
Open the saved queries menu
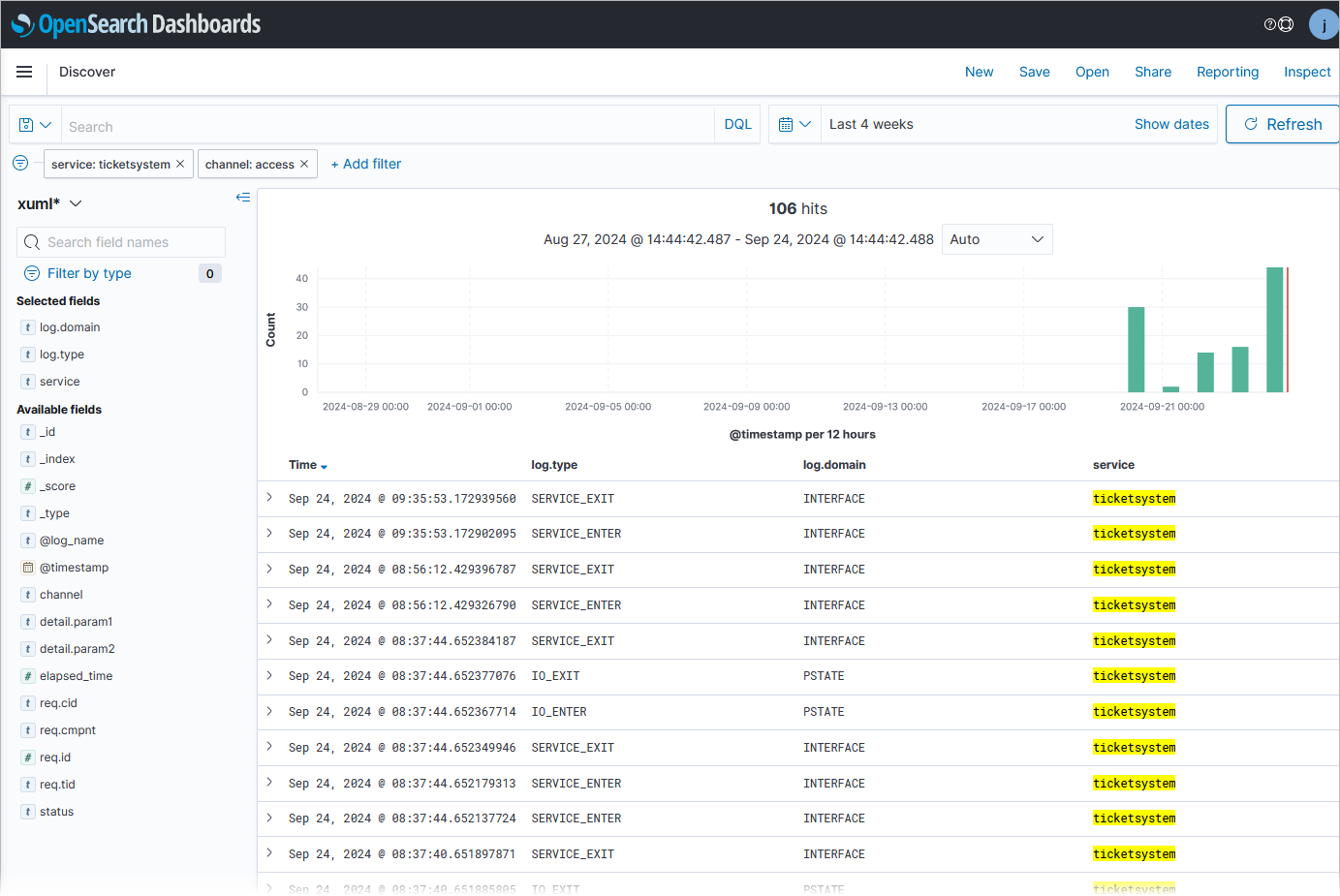tap(35, 125)
